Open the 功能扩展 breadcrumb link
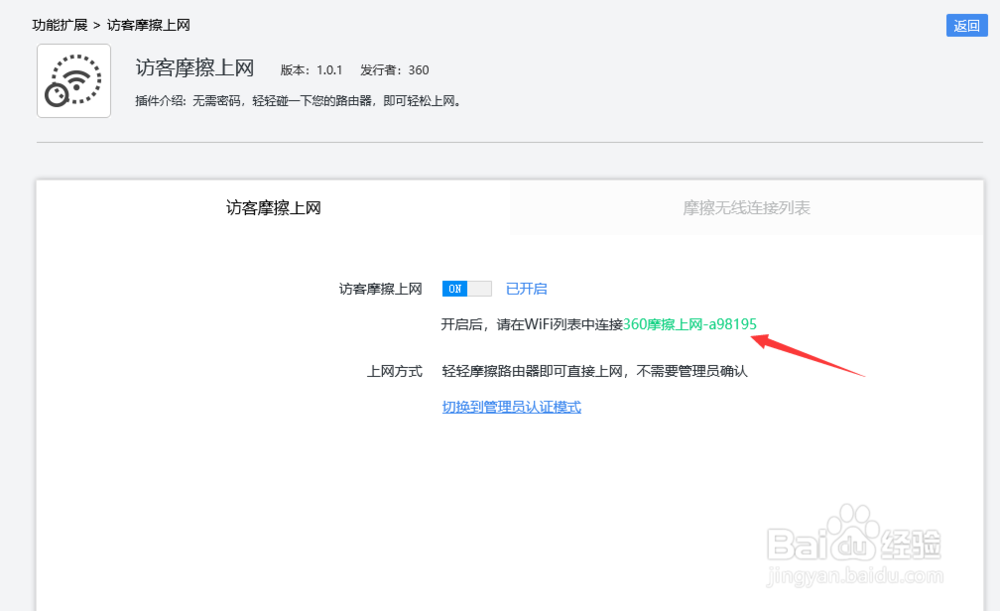 (60, 25)
